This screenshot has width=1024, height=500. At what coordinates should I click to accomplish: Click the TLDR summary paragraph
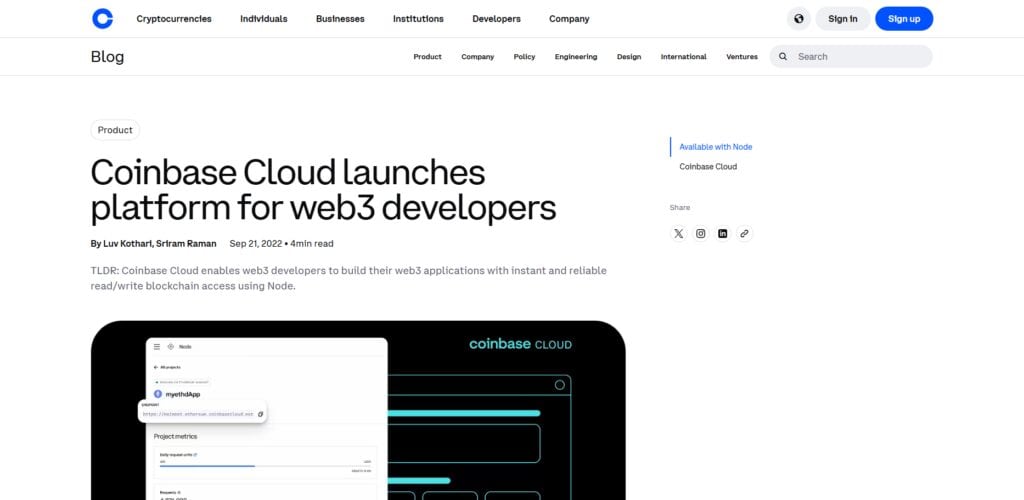point(349,278)
